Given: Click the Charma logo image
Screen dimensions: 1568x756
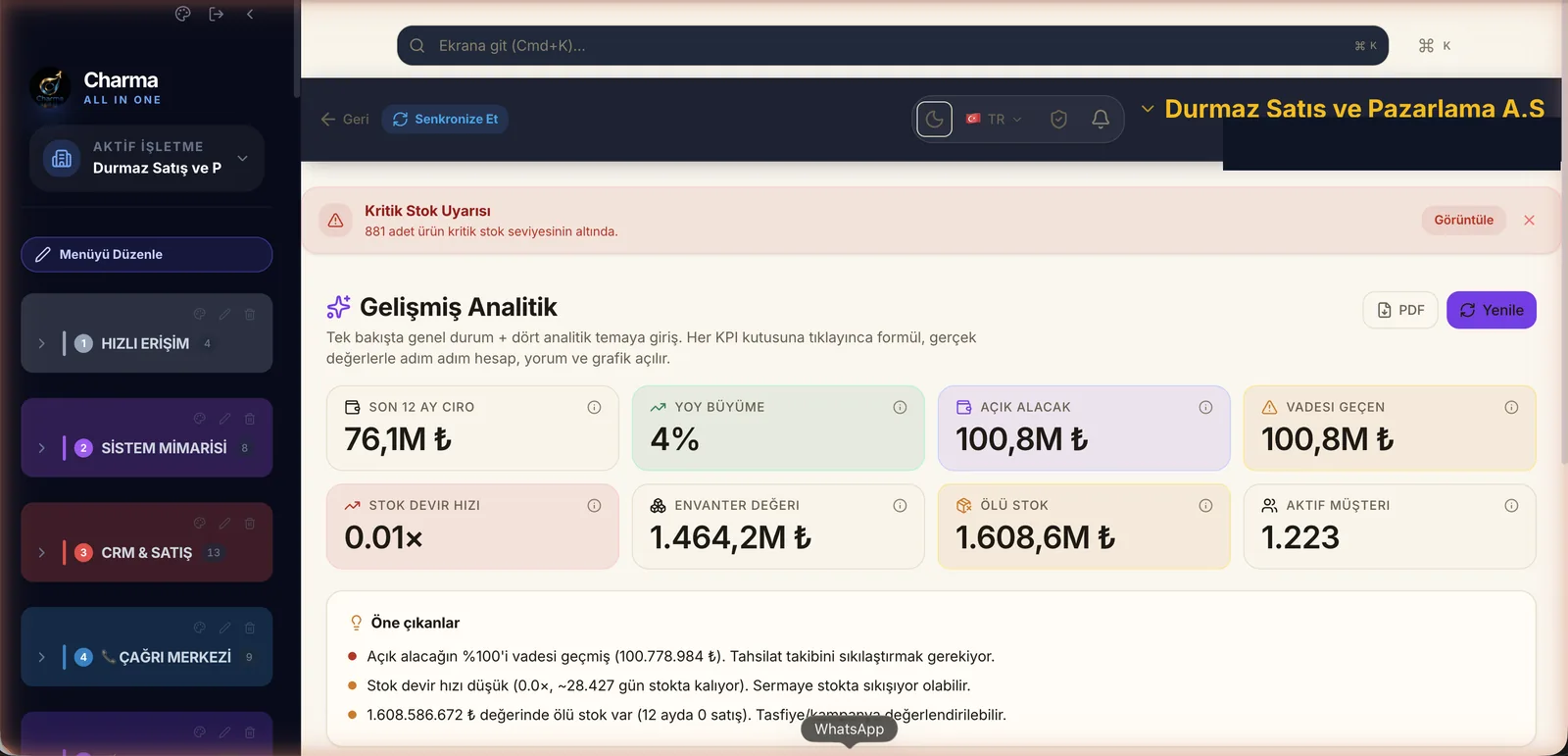Looking at the screenshot, I should click(x=50, y=88).
